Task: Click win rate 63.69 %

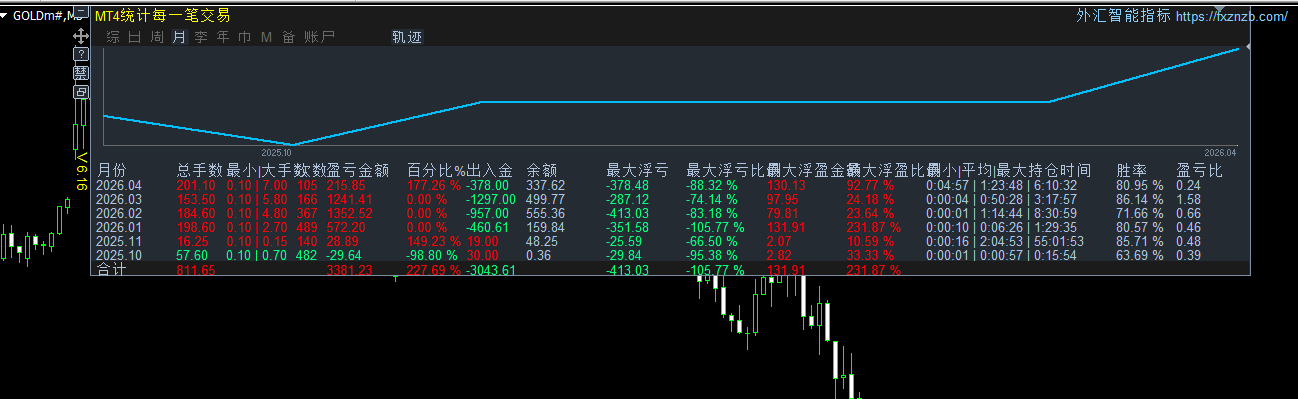Action: click(1140, 255)
